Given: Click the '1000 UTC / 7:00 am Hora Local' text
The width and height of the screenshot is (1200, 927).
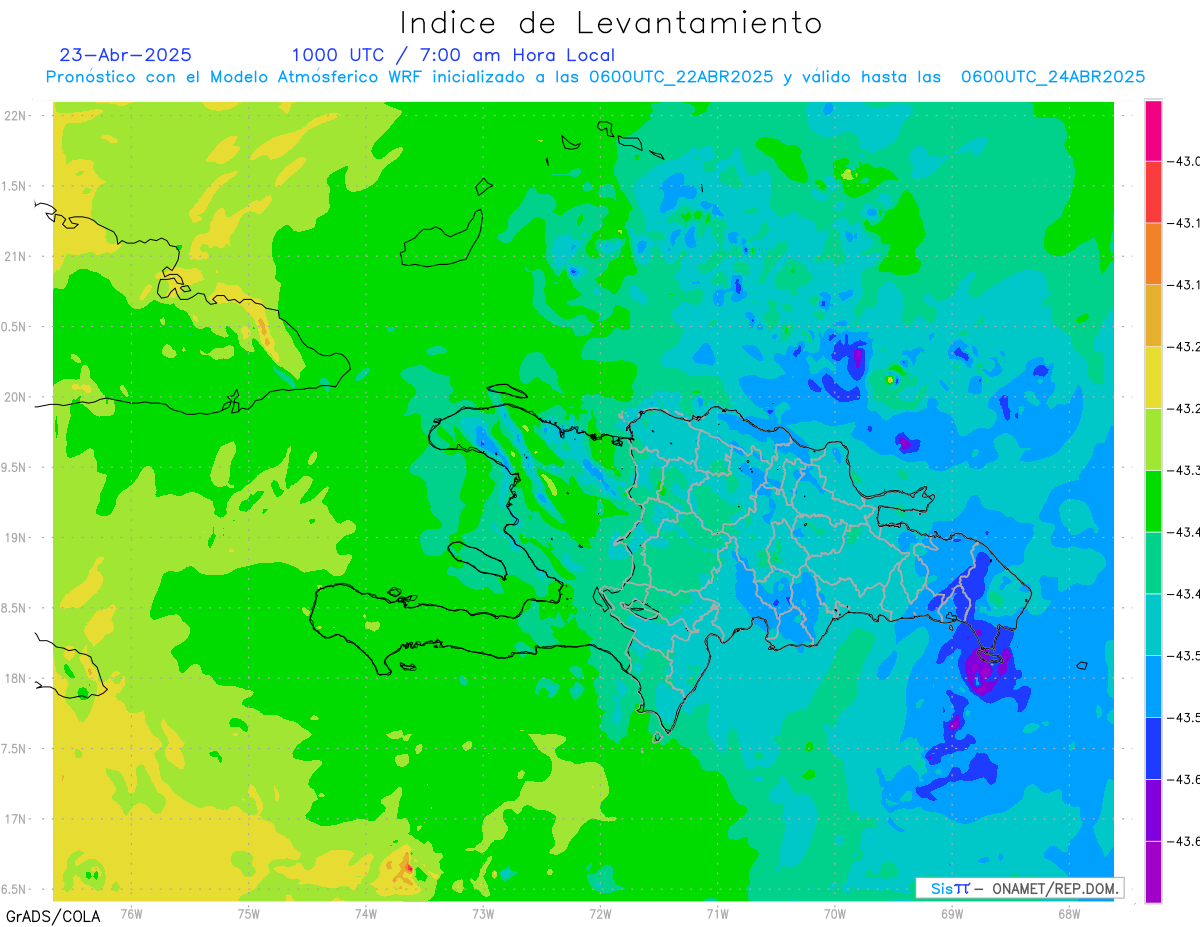Looking at the screenshot, I should click(x=453, y=56).
